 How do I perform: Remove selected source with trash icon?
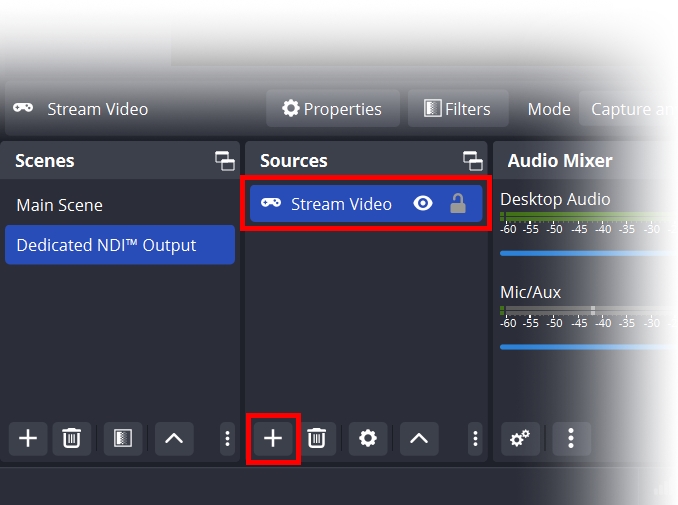tap(316, 438)
